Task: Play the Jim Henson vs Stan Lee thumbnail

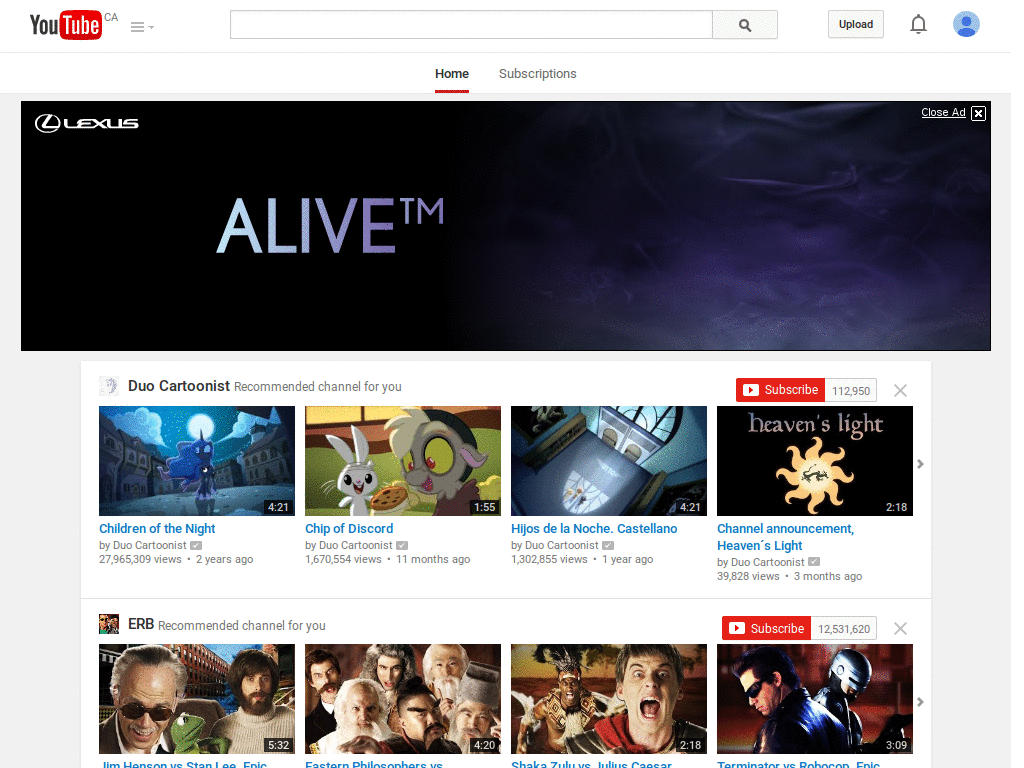Action: pos(197,699)
